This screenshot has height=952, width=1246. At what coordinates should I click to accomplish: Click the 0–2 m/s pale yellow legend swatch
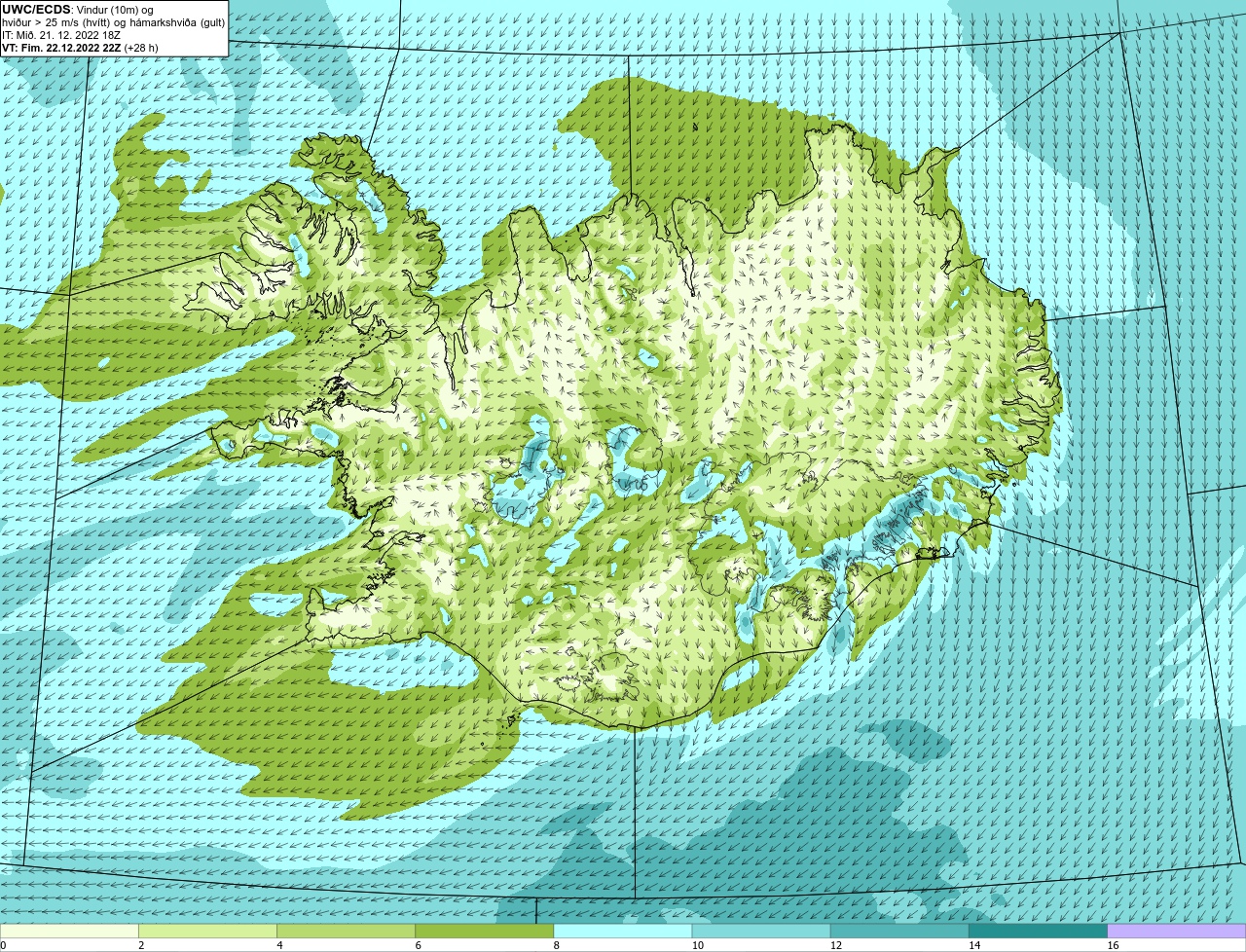pos(69,931)
